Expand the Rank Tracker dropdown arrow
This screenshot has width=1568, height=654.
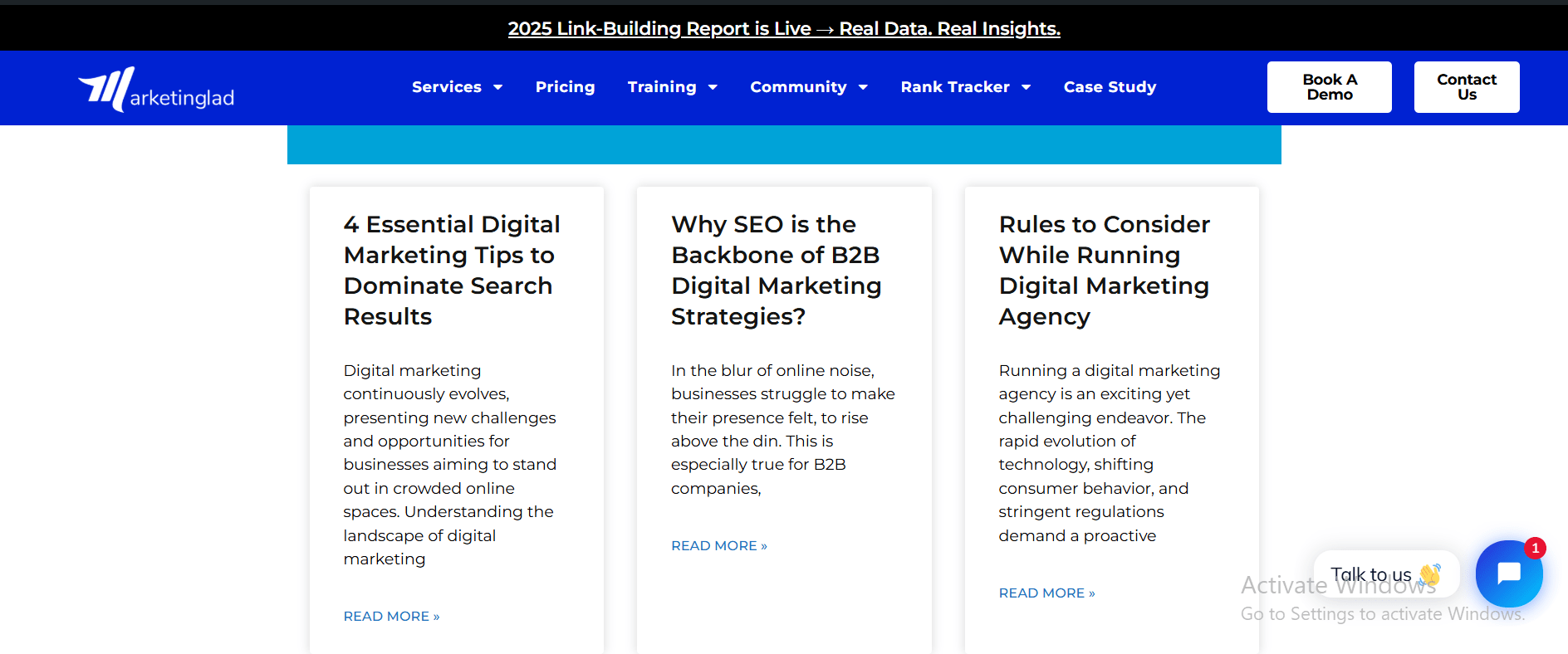coord(1026,87)
